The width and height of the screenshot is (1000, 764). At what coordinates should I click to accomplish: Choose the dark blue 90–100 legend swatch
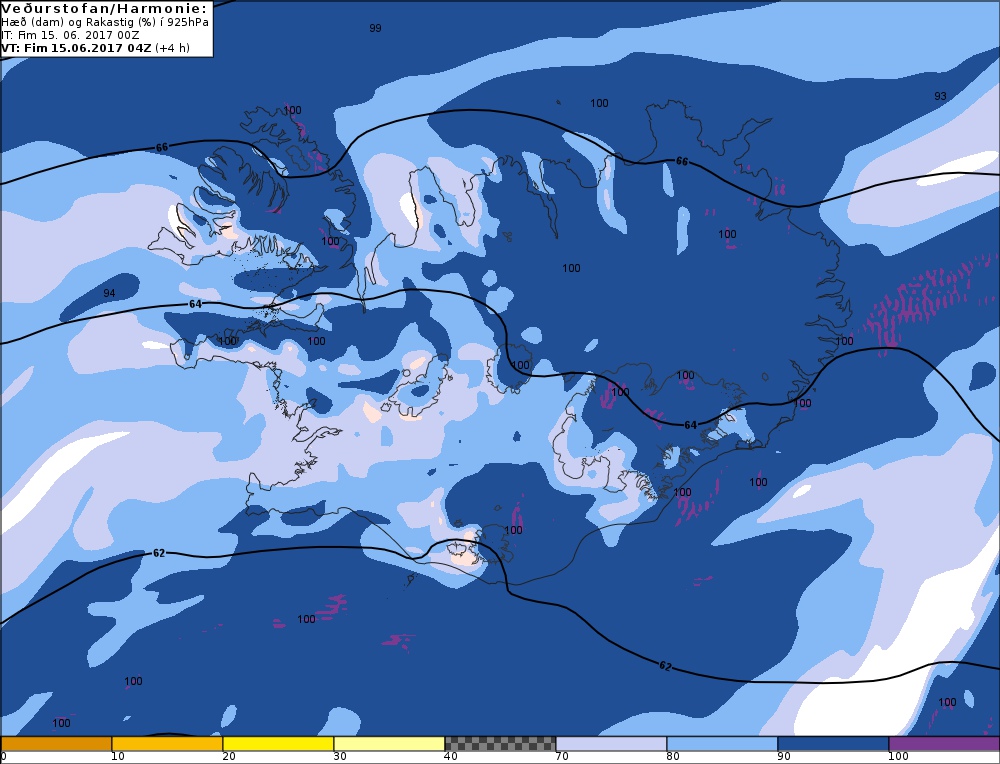(833, 744)
